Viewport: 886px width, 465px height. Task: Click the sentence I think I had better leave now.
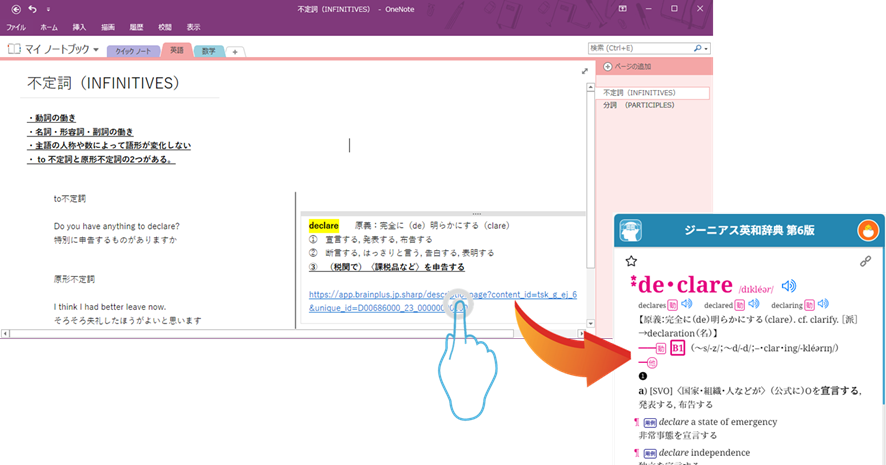(110, 307)
